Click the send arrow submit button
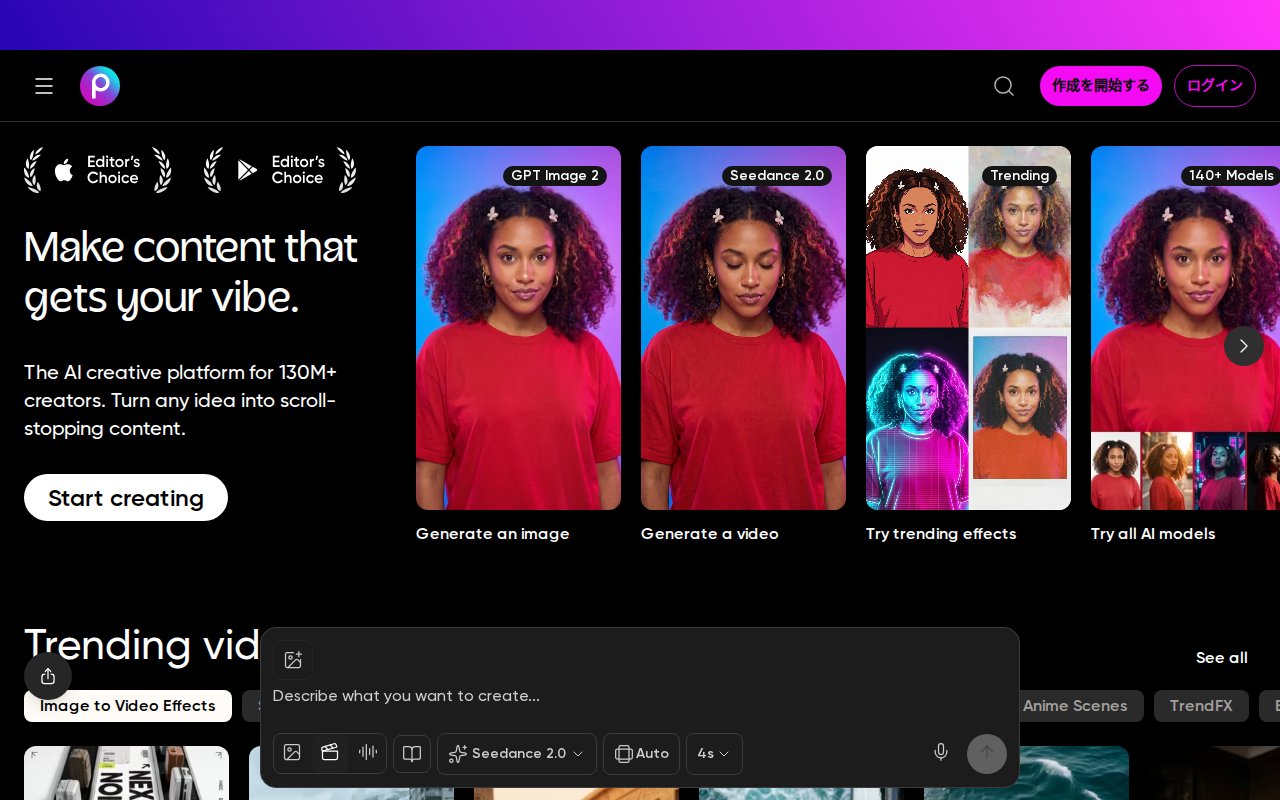The width and height of the screenshot is (1280, 800). [987, 753]
